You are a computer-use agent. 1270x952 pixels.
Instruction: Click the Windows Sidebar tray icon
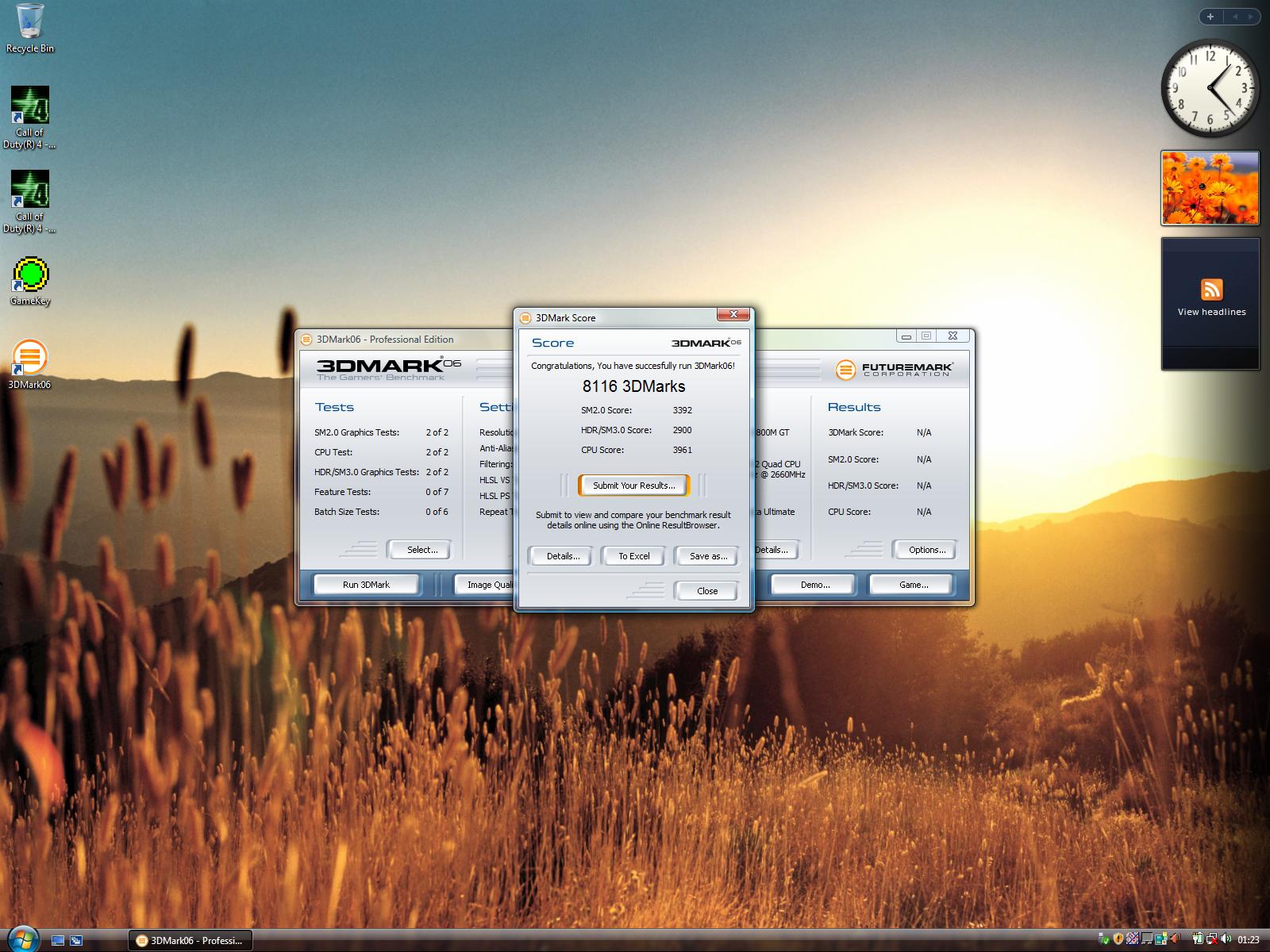[1161, 939]
